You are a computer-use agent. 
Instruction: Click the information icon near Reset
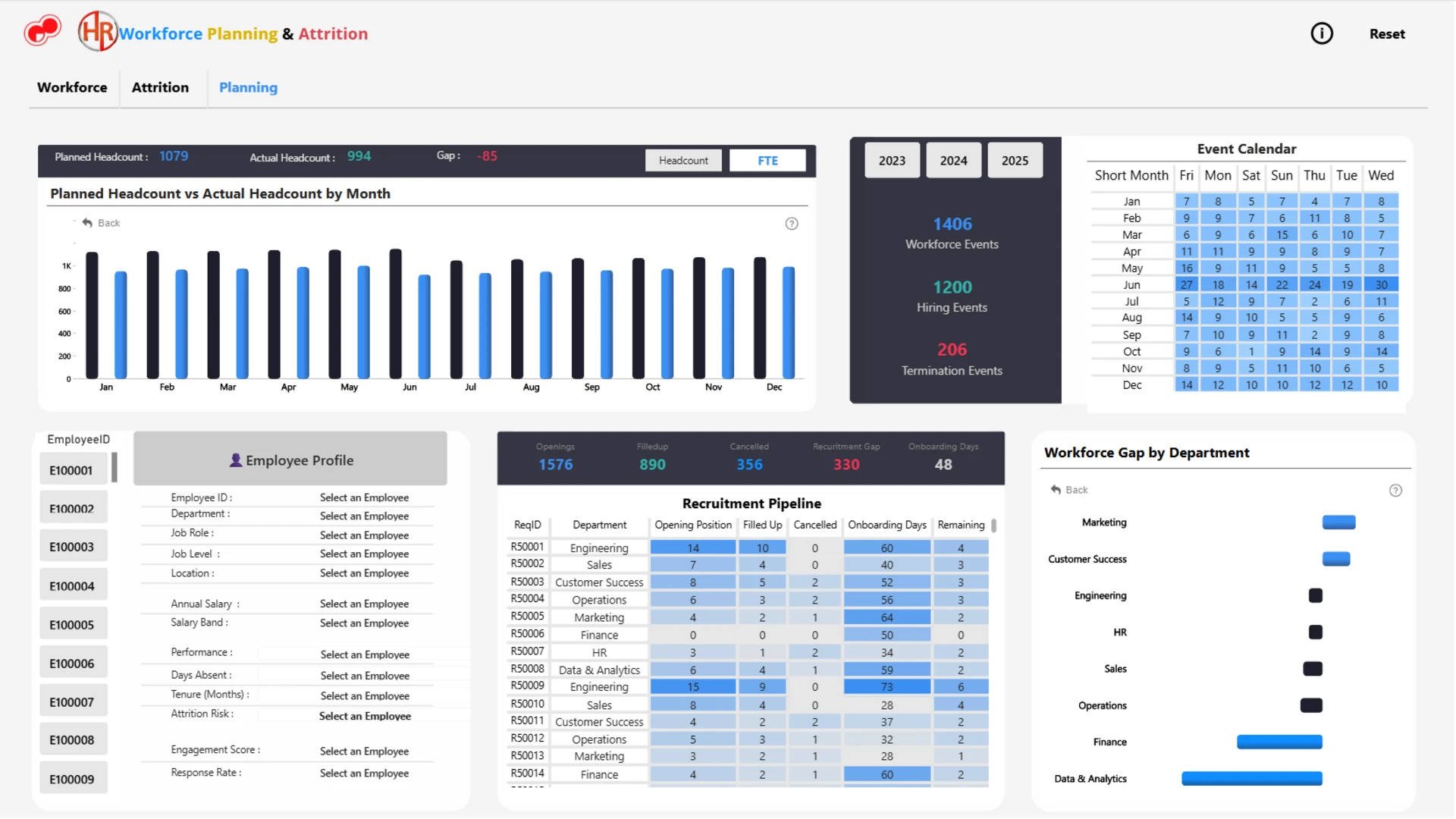pos(1321,33)
